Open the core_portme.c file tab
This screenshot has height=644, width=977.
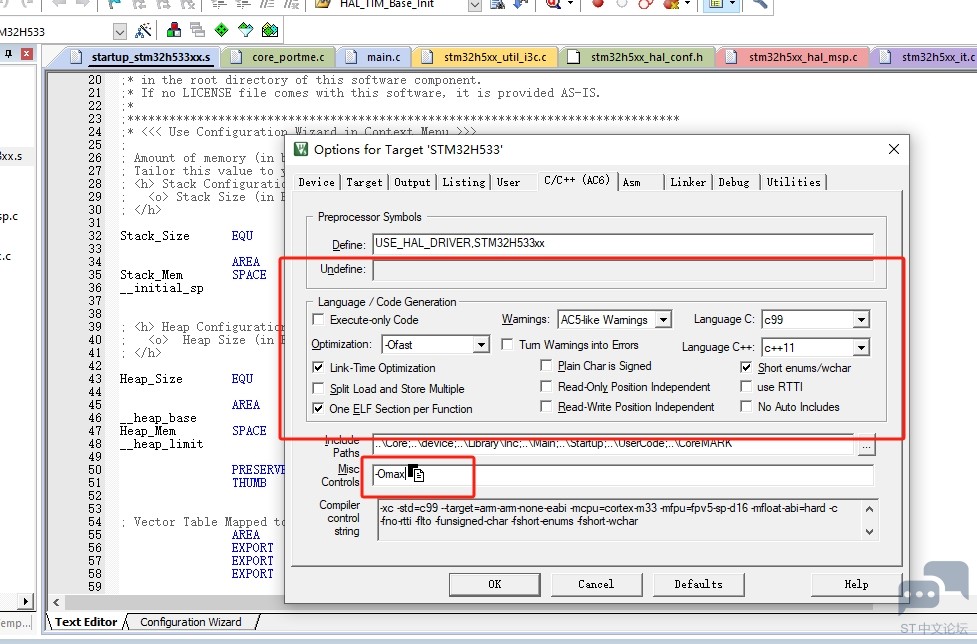[x=280, y=57]
